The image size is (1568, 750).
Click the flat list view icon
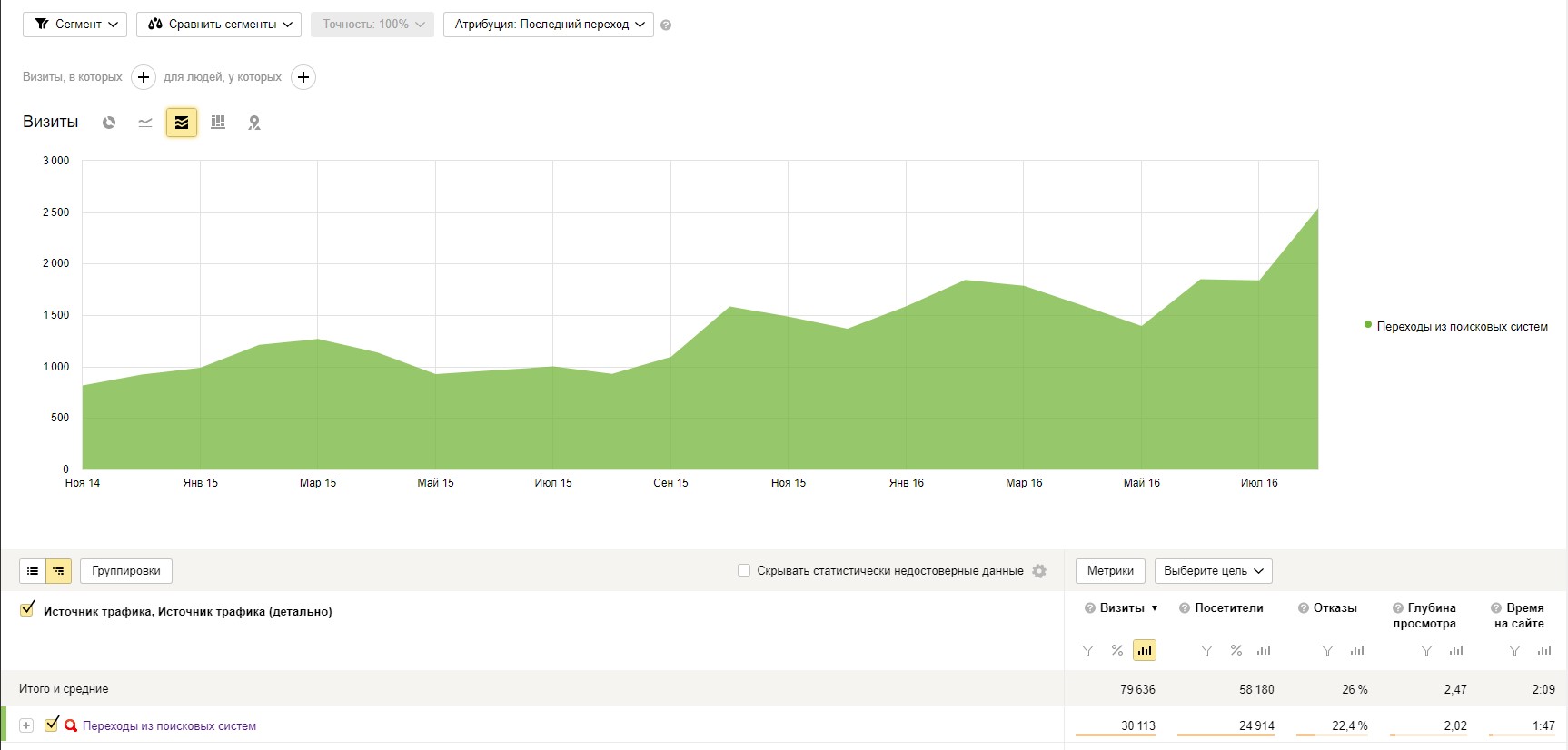click(x=33, y=571)
